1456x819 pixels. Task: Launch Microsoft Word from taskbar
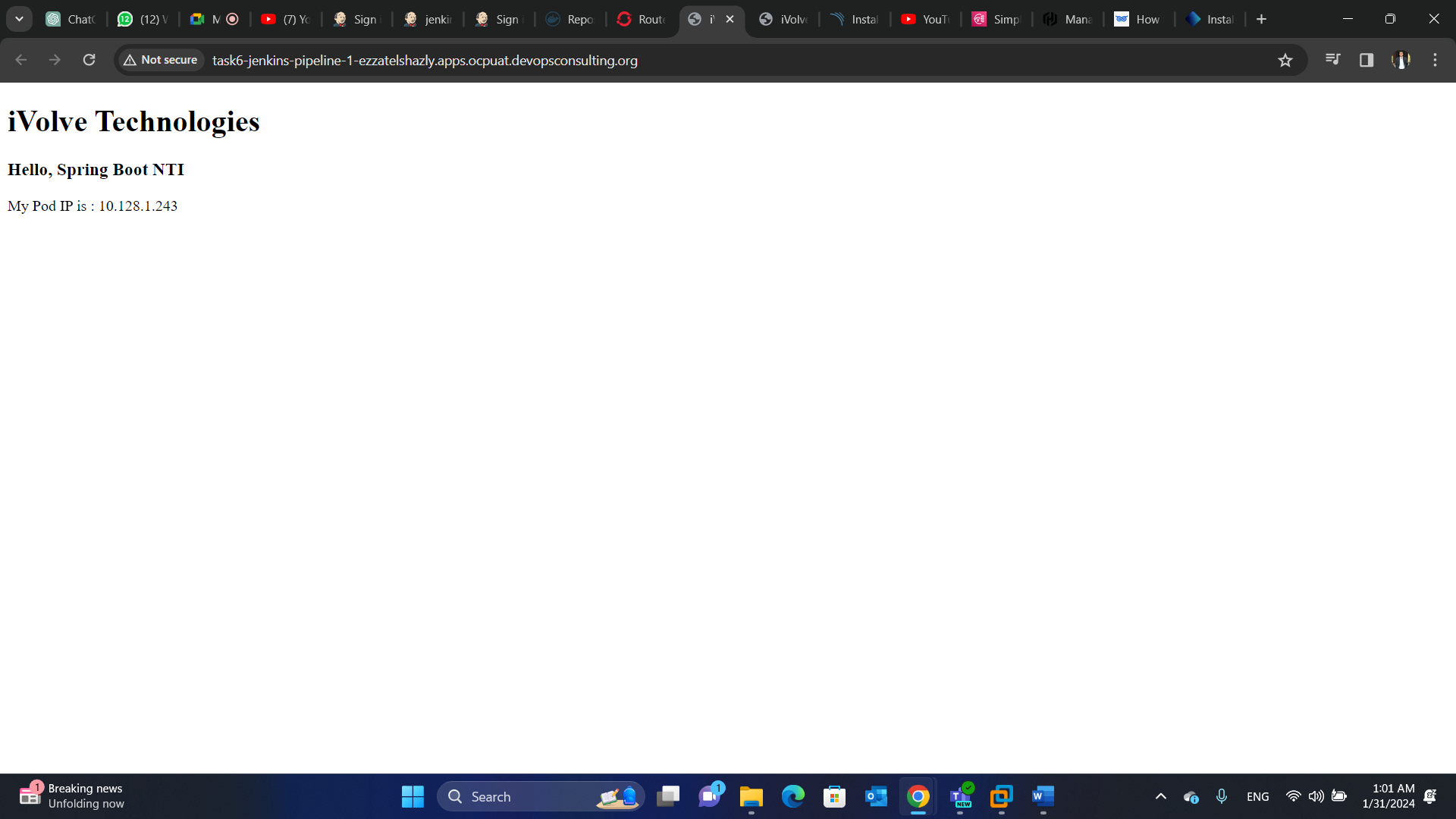1043,796
